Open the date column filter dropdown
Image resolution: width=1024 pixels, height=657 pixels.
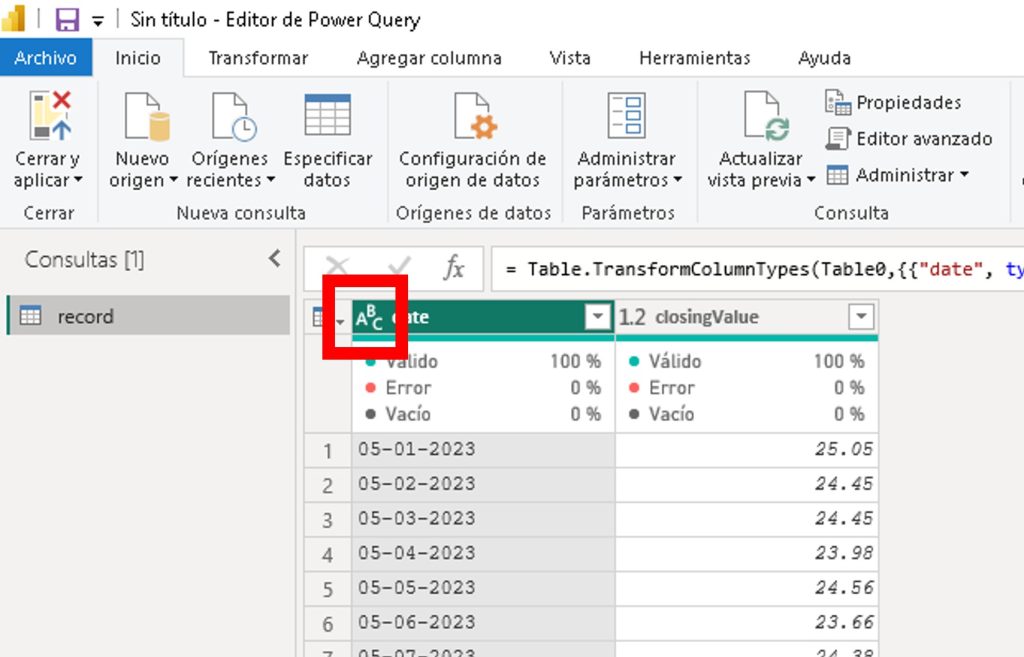tap(597, 318)
